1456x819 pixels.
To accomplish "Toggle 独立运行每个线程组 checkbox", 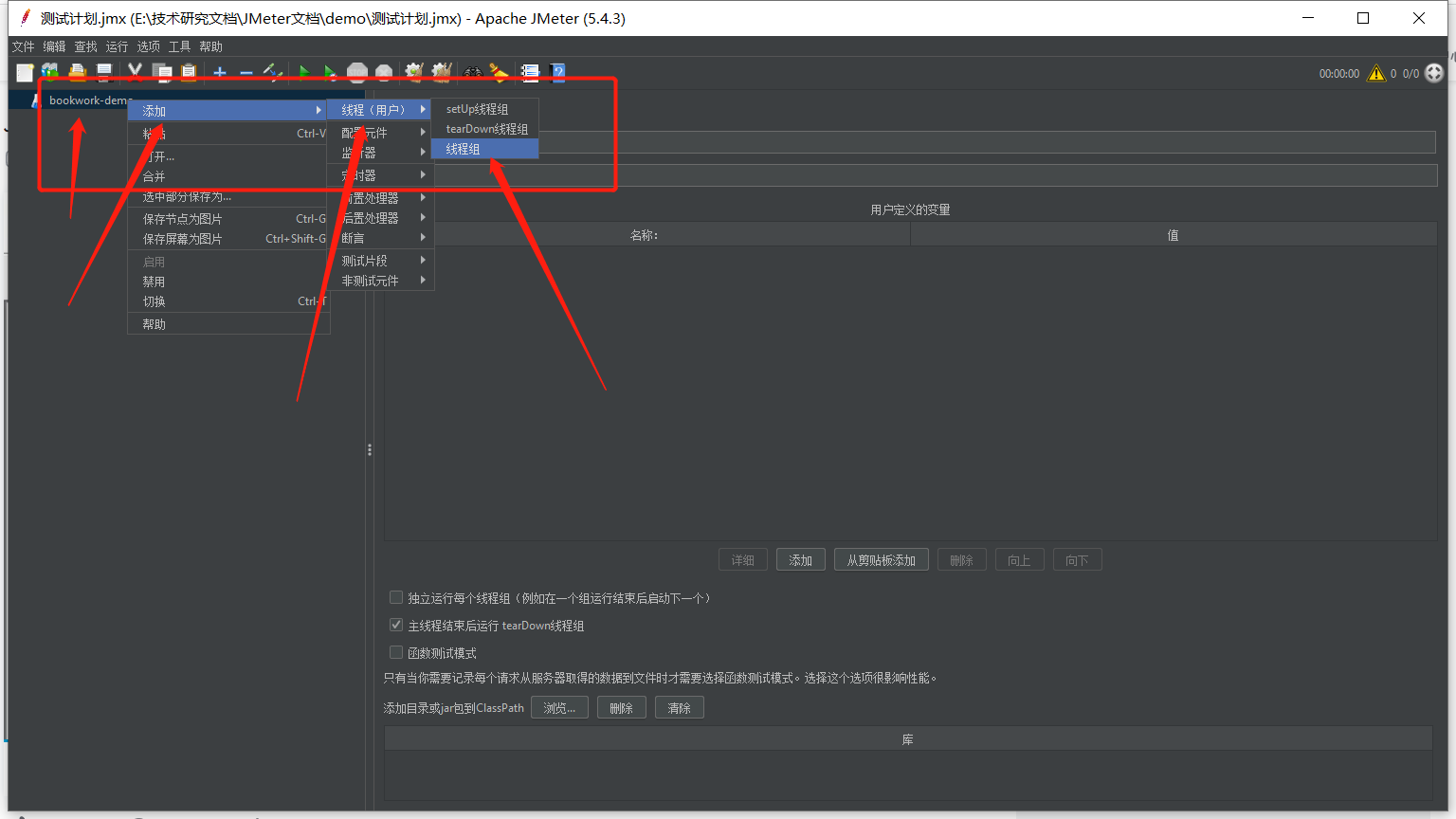I will pos(396,597).
